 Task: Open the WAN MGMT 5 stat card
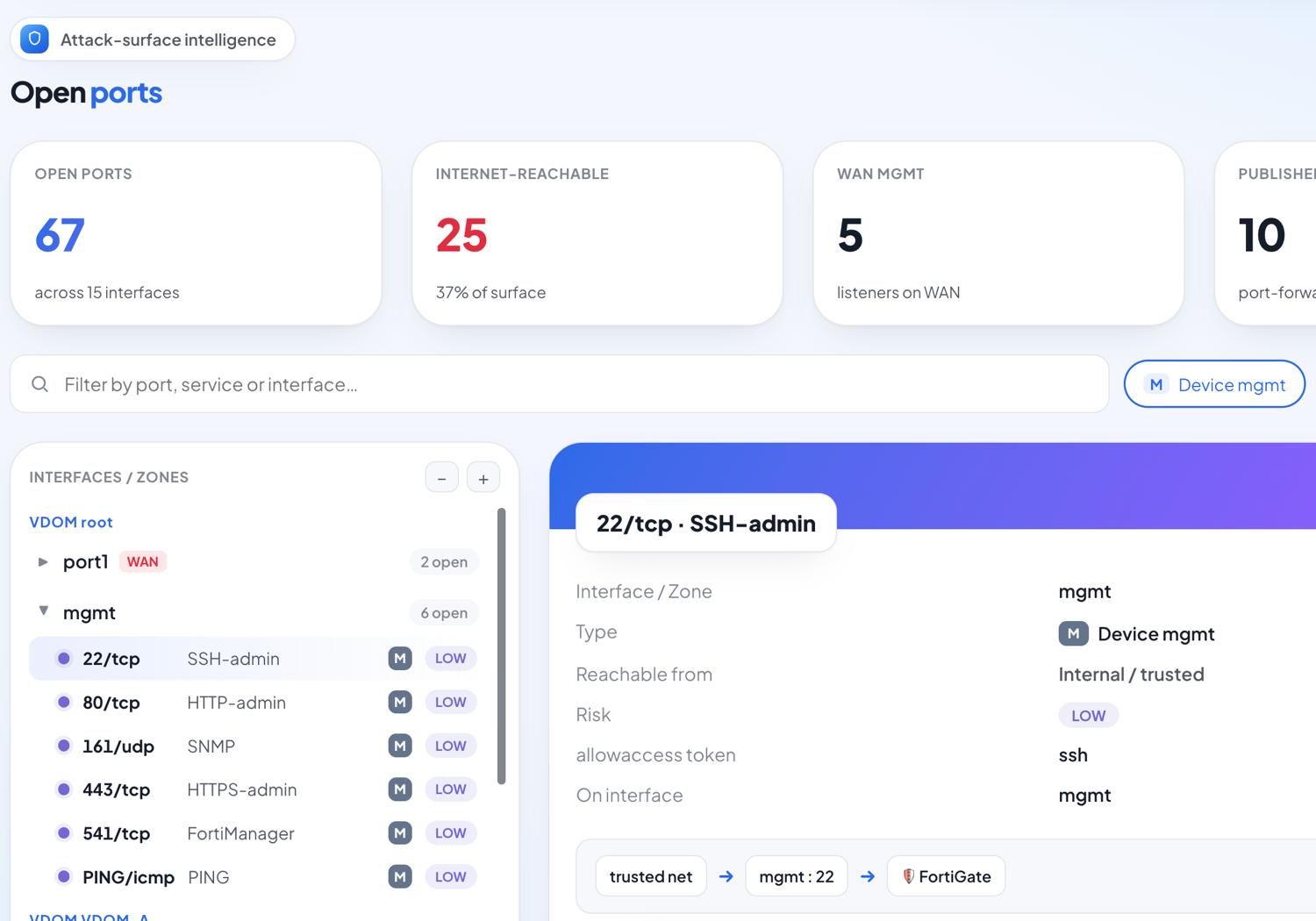998,233
